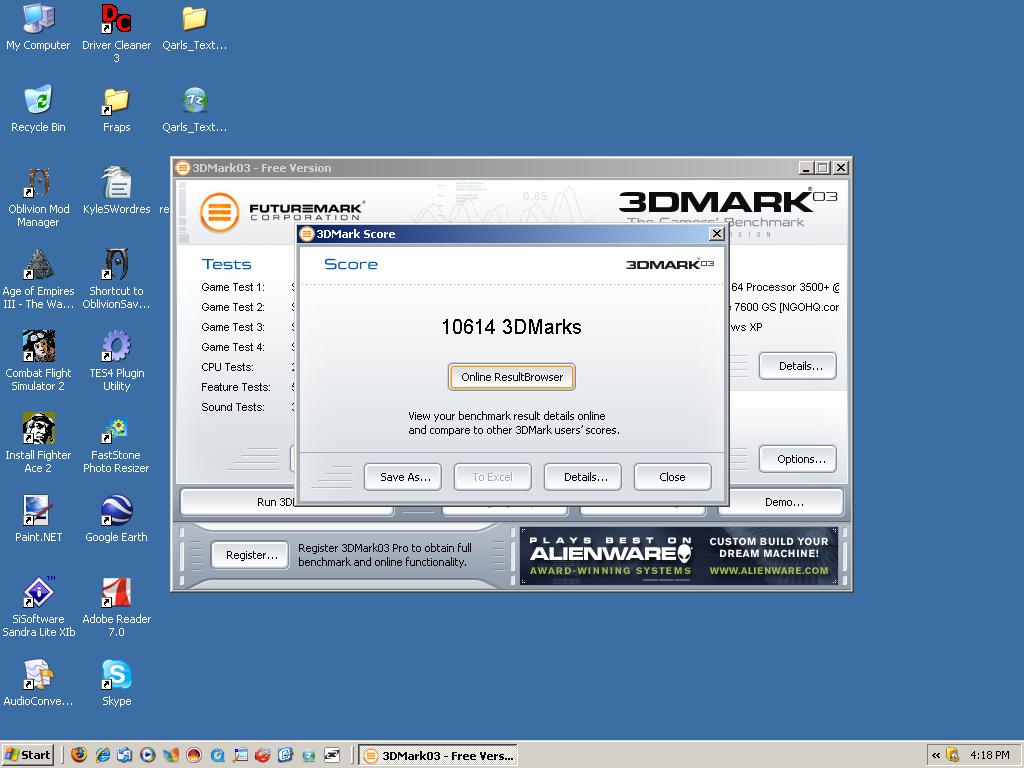Select Install Fighter Ace 2 icon
This screenshot has width=1024, height=768.
pyautogui.click(x=38, y=442)
